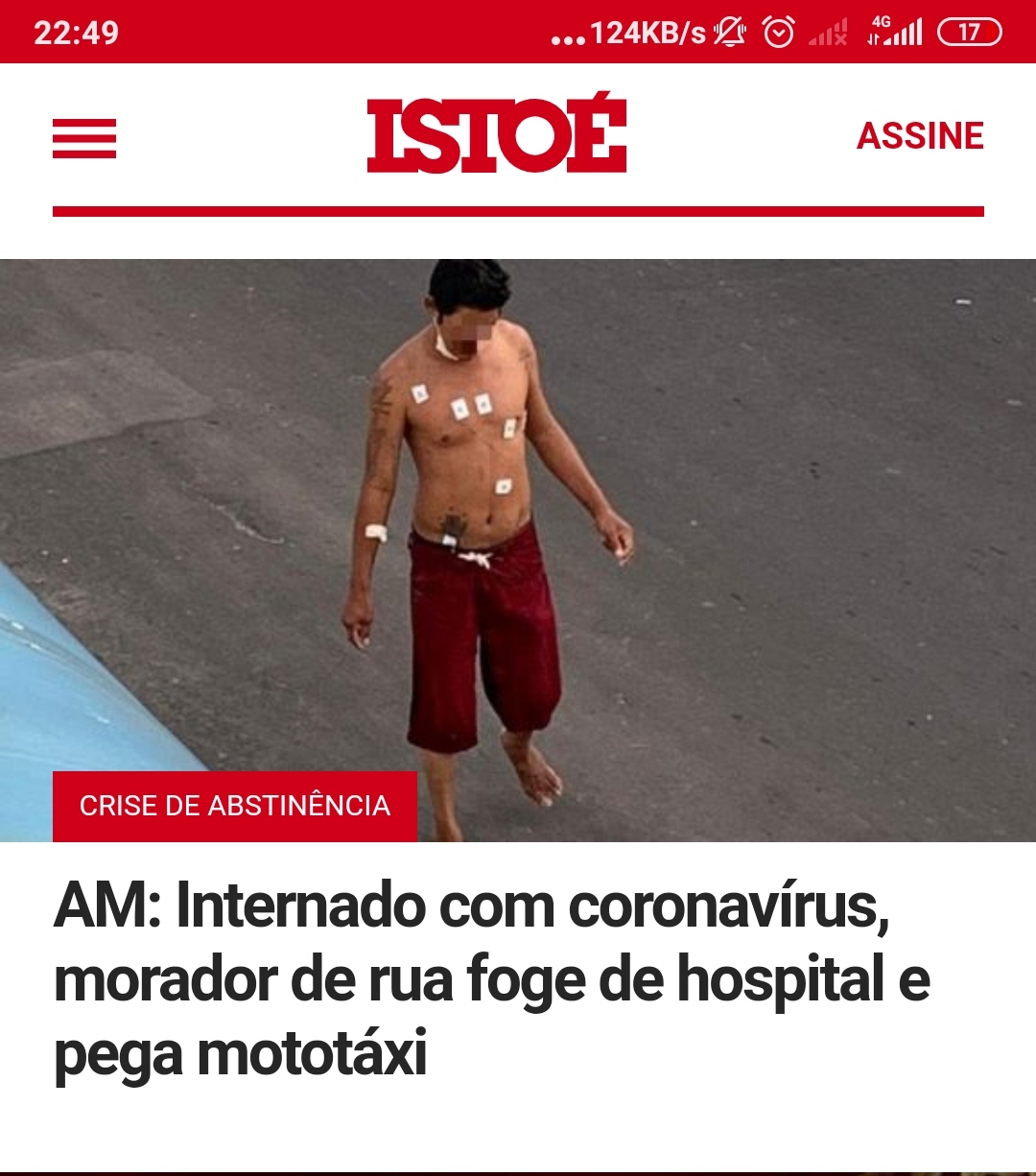Tap the 124KB/s network speed indicator
Viewport: 1036px width, 1176px height.
(x=647, y=34)
